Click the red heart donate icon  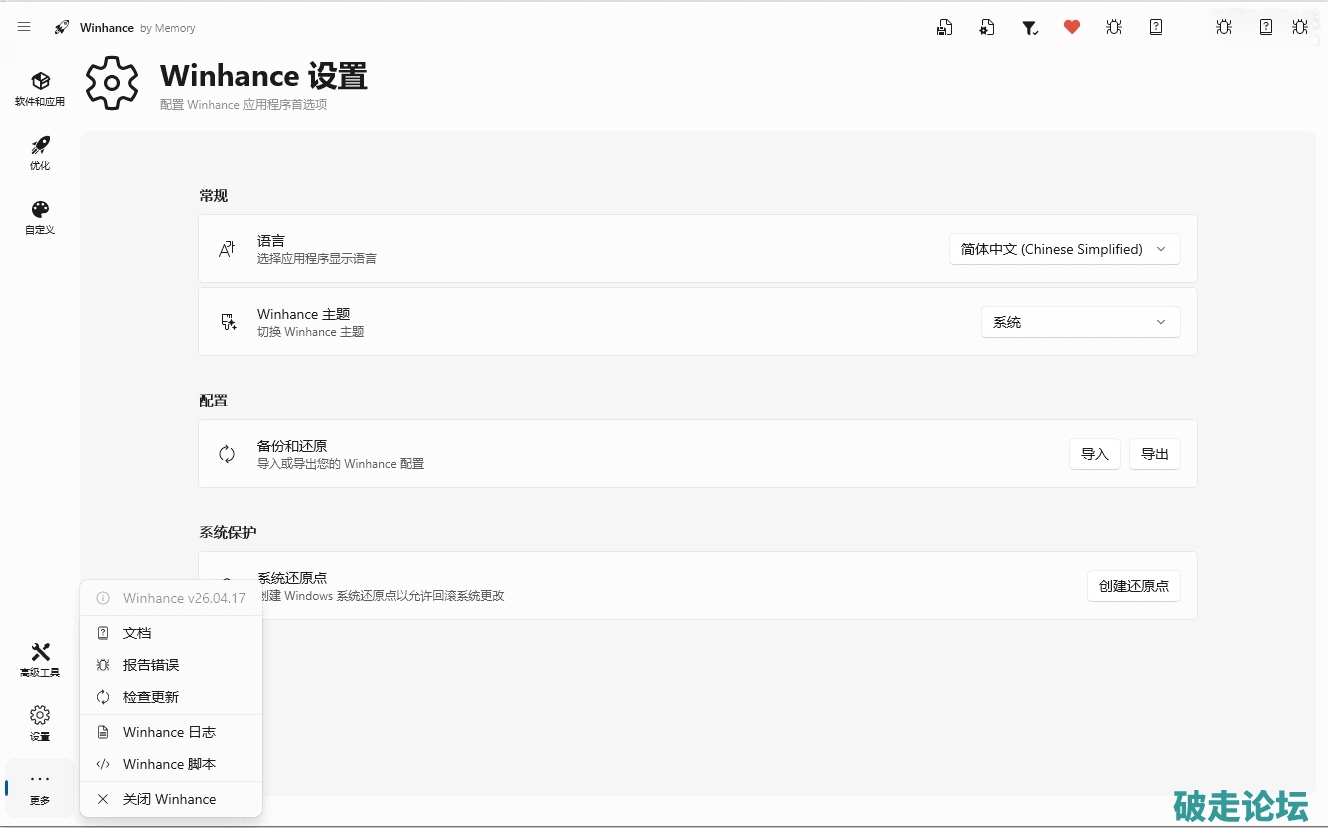coord(1072,27)
